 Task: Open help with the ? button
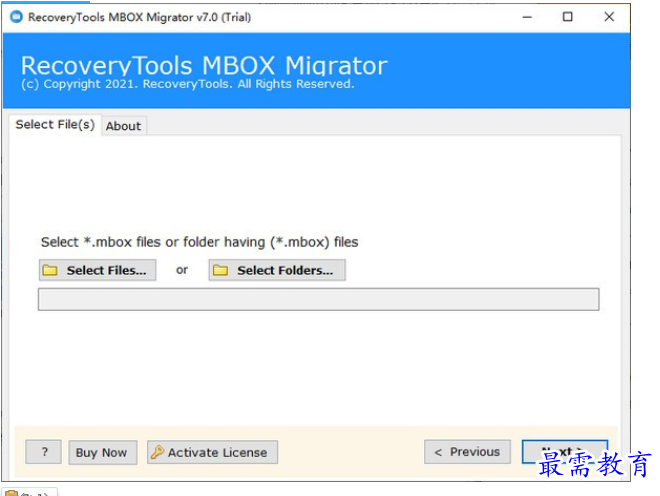pyautogui.click(x=44, y=452)
